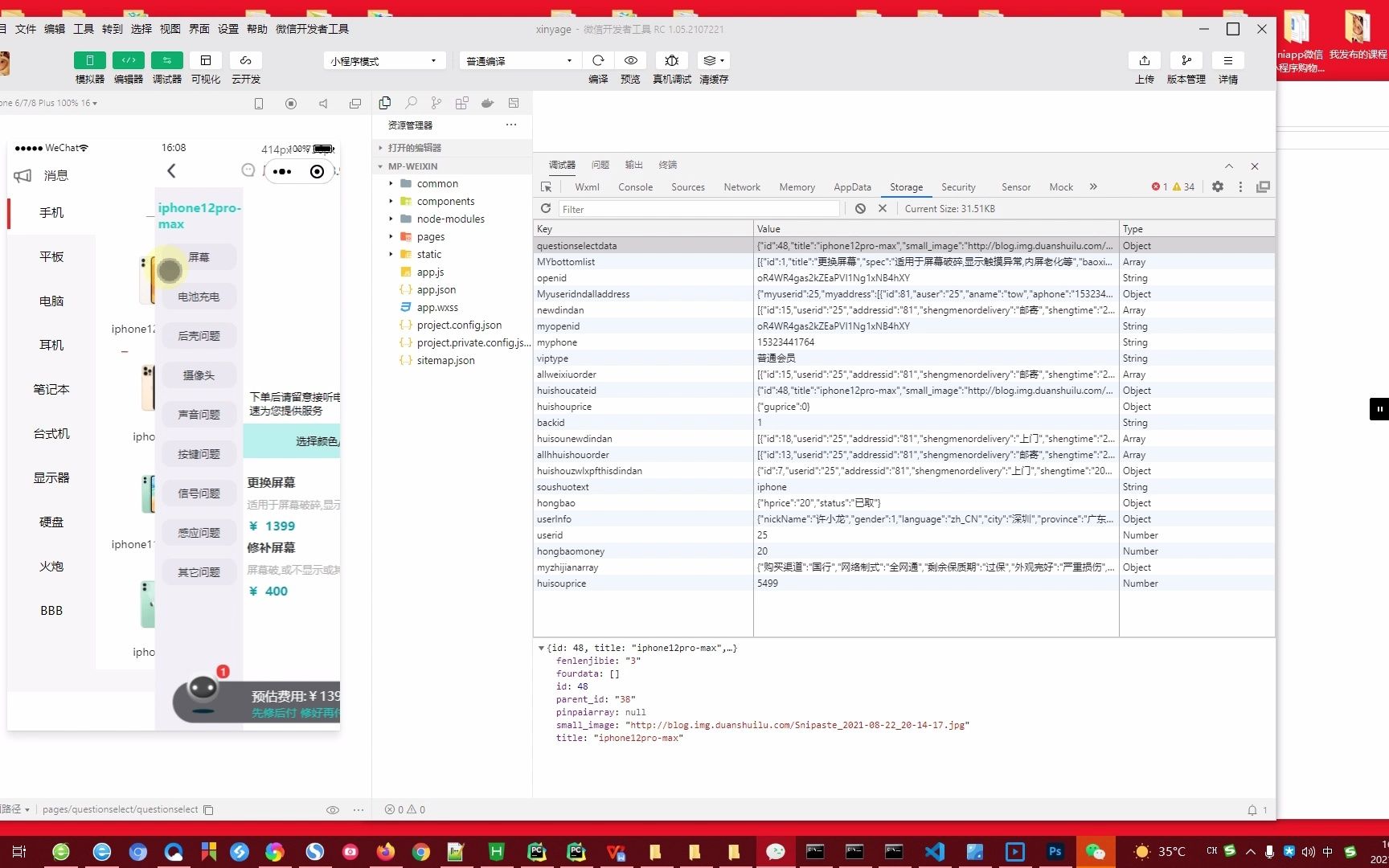Expand the 打开的编辑器 section

pos(452,148)
